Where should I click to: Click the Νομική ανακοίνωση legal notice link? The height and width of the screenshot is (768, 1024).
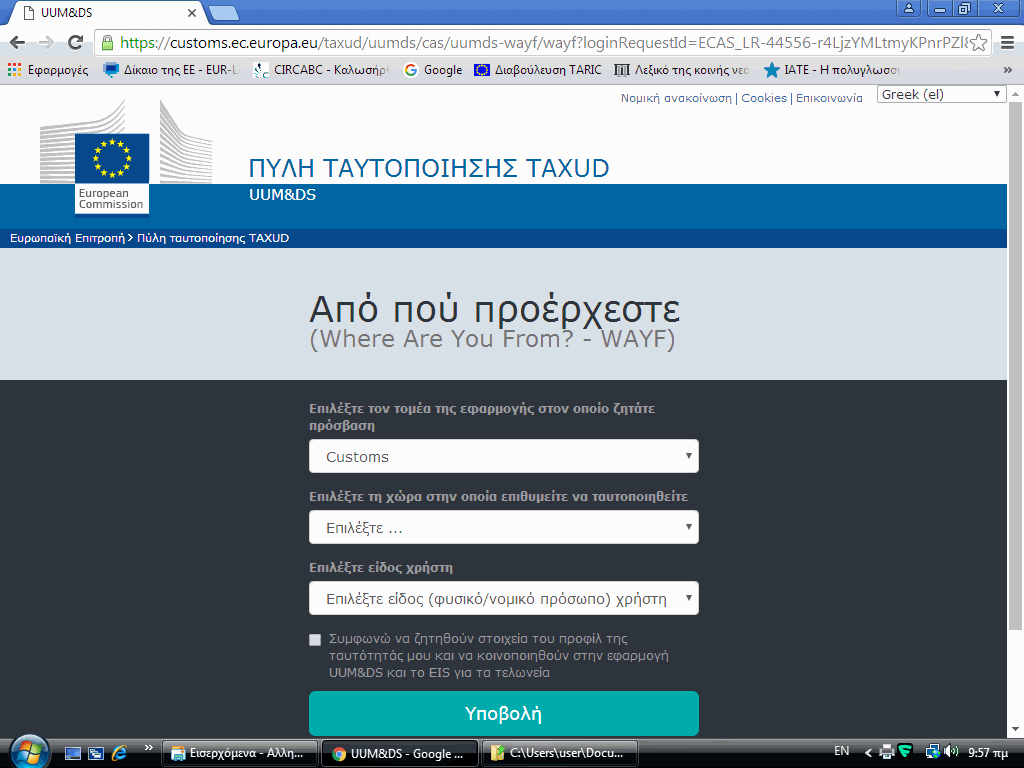click(676, 98)
